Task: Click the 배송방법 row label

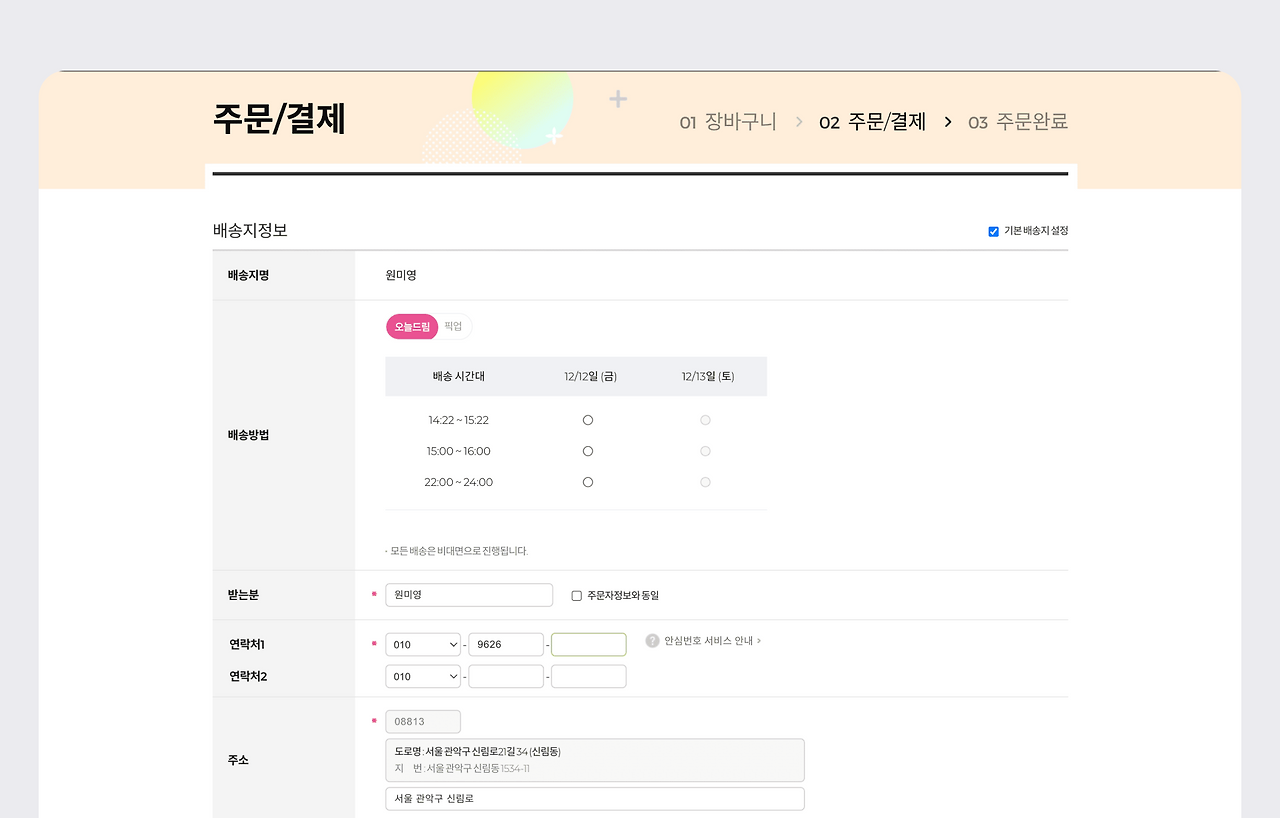Action: [x=248, y=435]
